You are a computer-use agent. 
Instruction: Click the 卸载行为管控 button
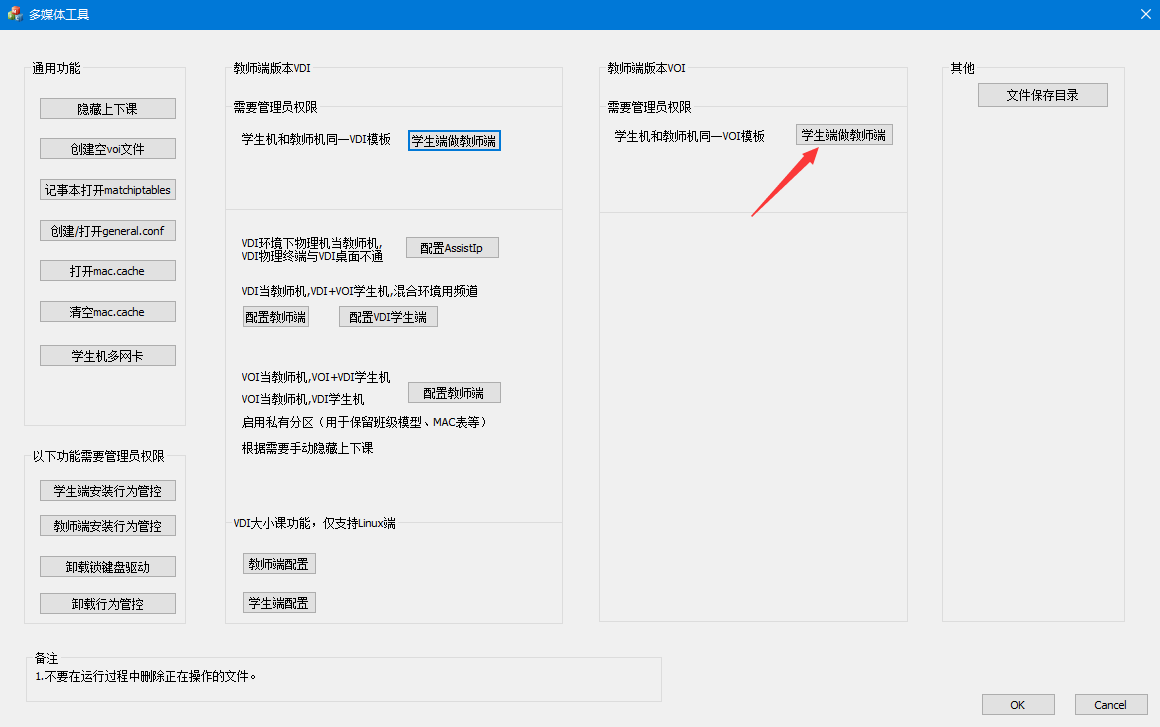108,604
